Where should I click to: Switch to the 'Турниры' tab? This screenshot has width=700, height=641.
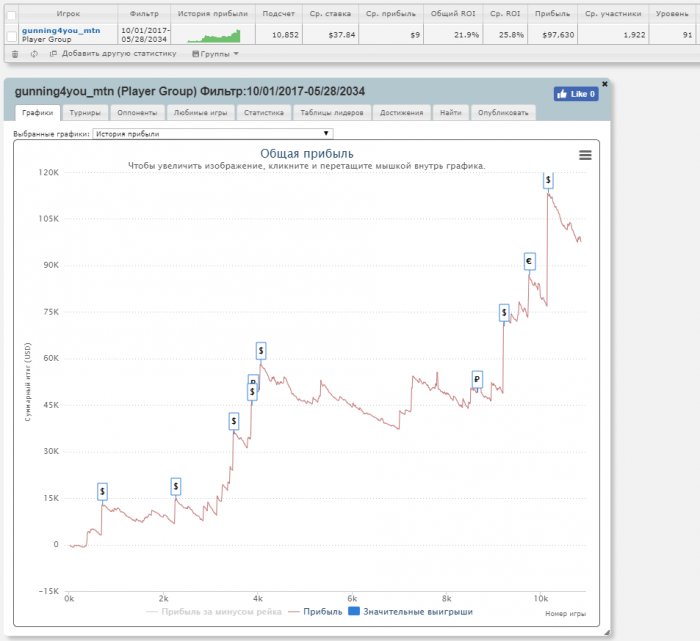[x=85, y=113]
